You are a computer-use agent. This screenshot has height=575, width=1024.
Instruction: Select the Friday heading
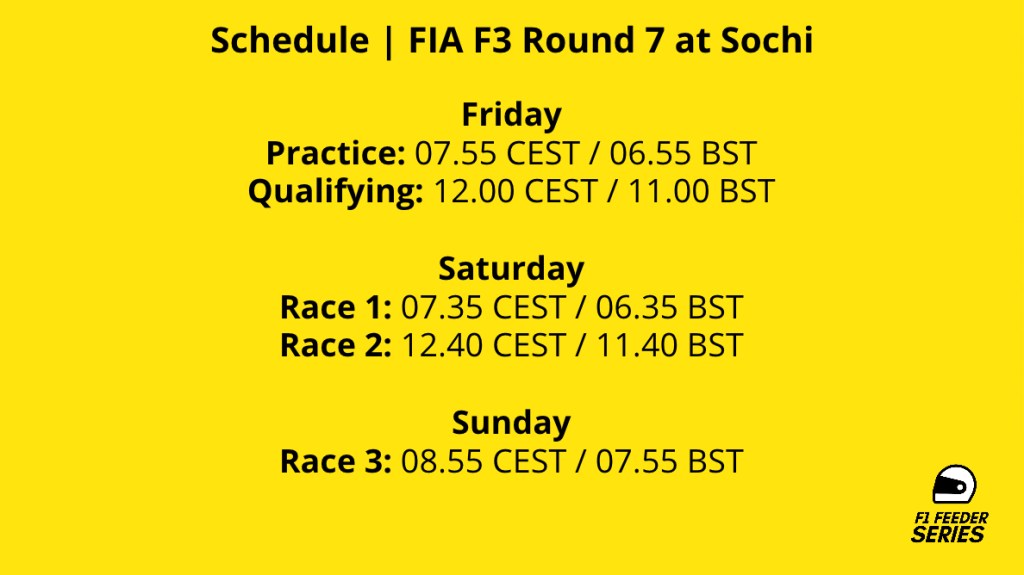(x=511, y=114)
